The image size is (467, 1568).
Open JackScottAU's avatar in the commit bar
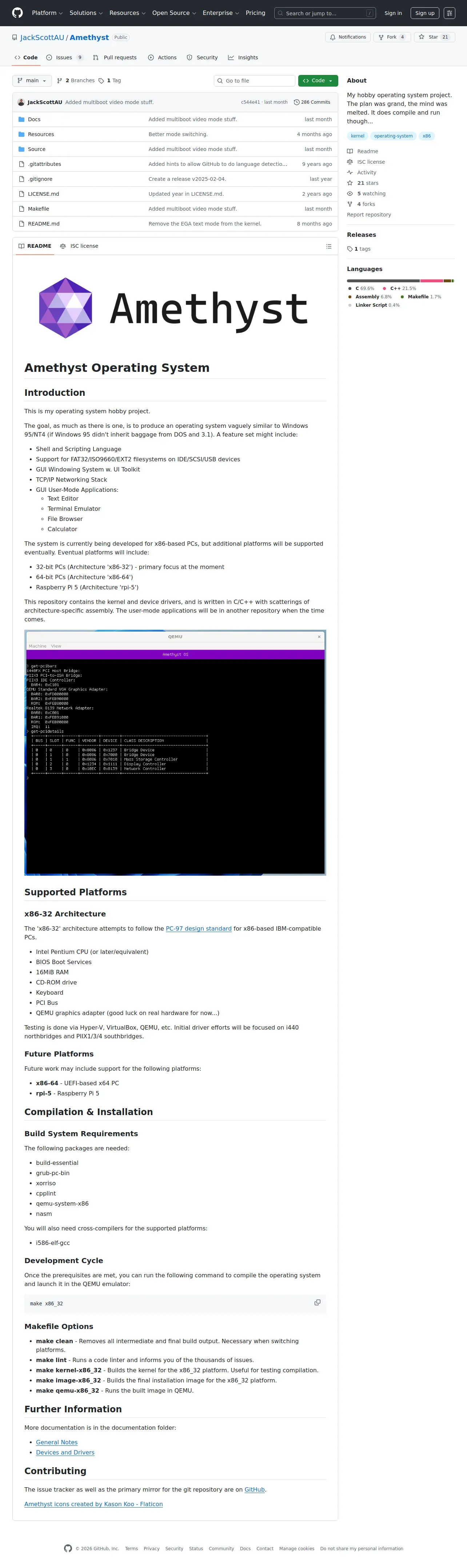(21, 102)
